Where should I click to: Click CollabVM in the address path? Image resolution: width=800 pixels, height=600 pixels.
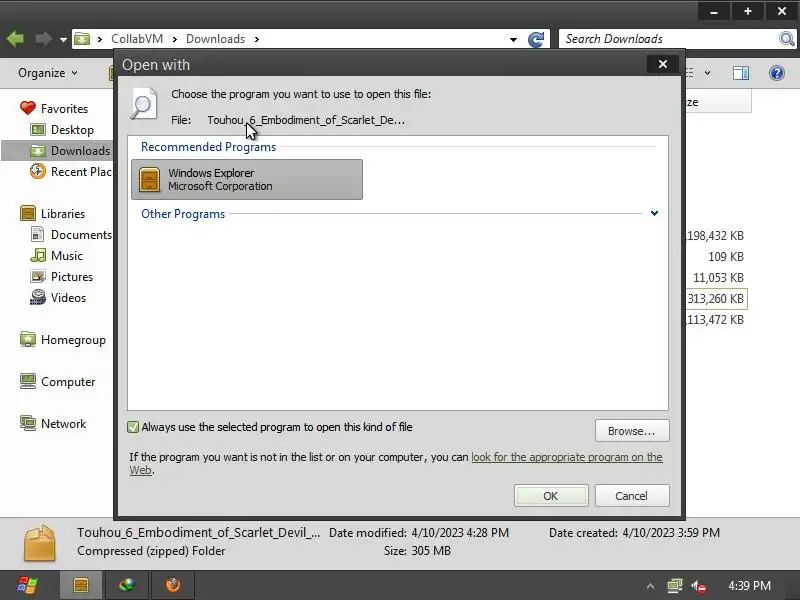pos(137,39)
